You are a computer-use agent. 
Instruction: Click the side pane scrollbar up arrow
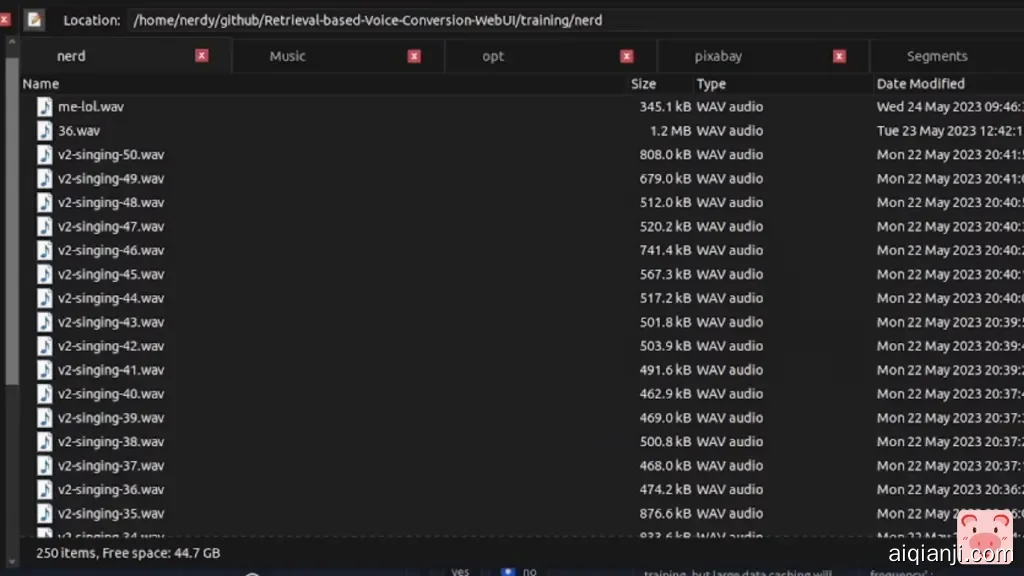[x=11, y=43]
